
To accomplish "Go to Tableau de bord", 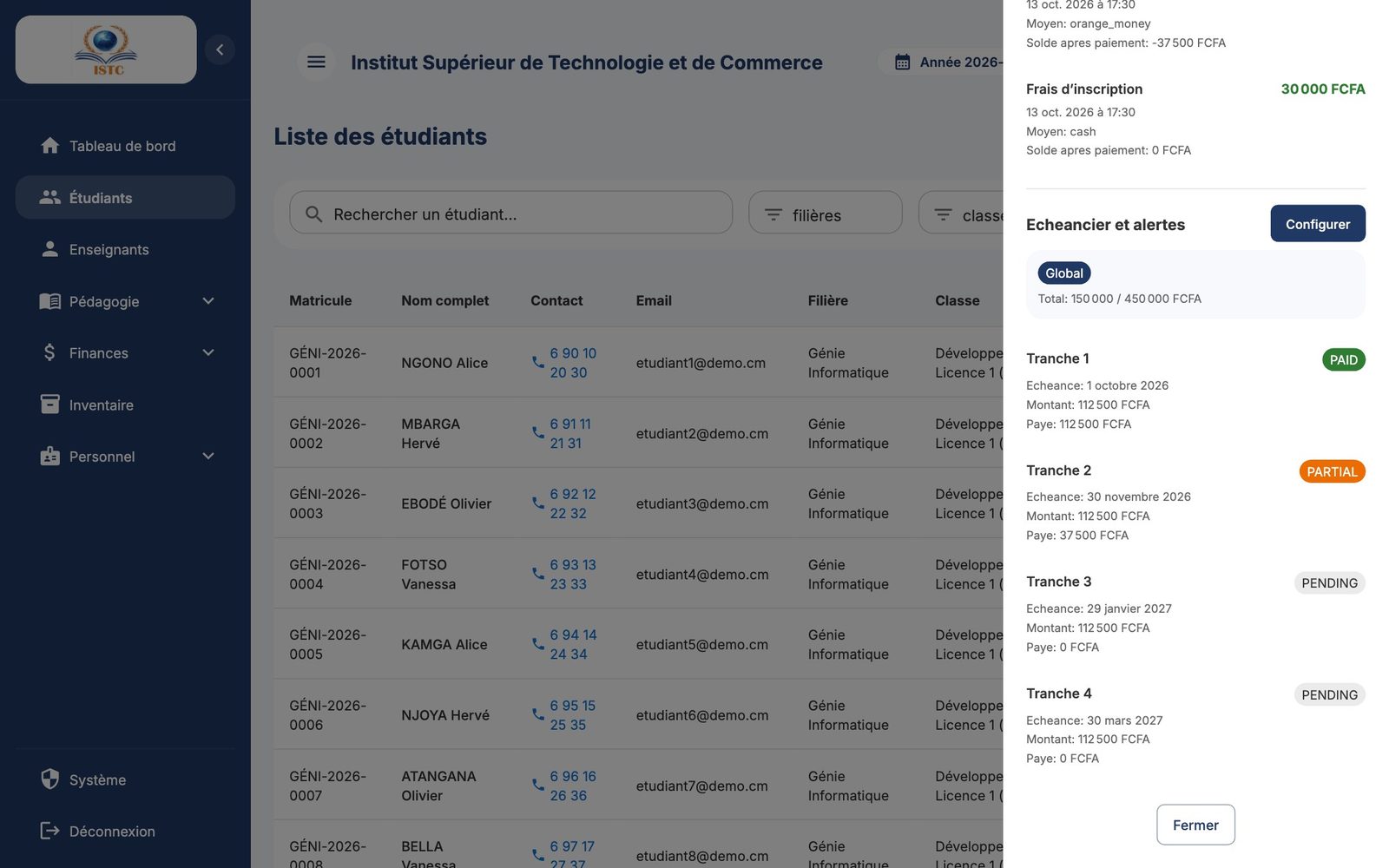I will click(x=125, y=146).
